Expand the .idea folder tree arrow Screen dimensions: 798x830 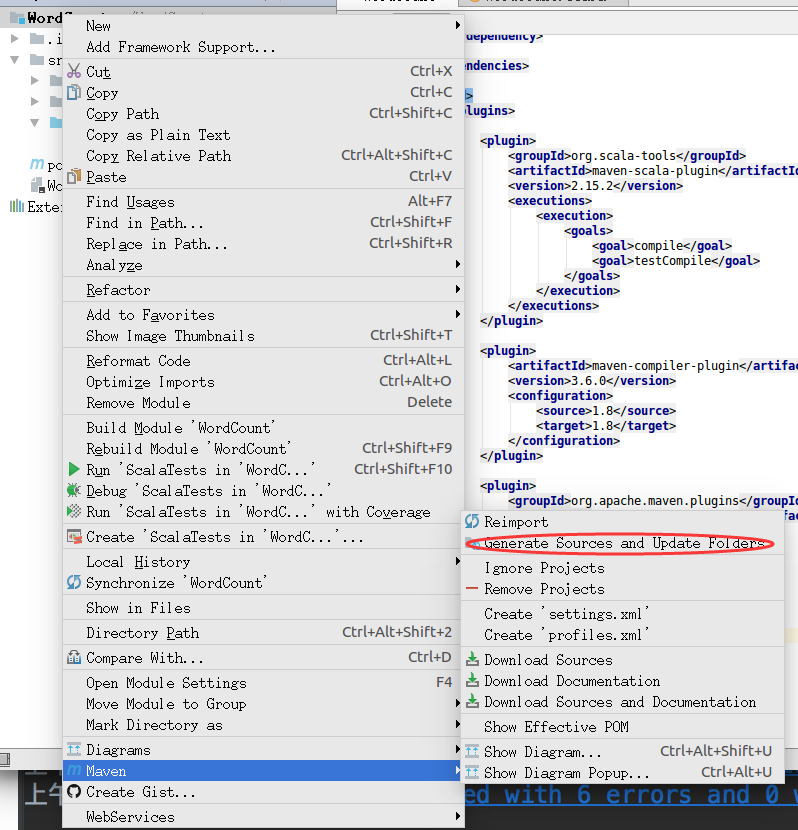pyautogui.click(x=15, y=38)
